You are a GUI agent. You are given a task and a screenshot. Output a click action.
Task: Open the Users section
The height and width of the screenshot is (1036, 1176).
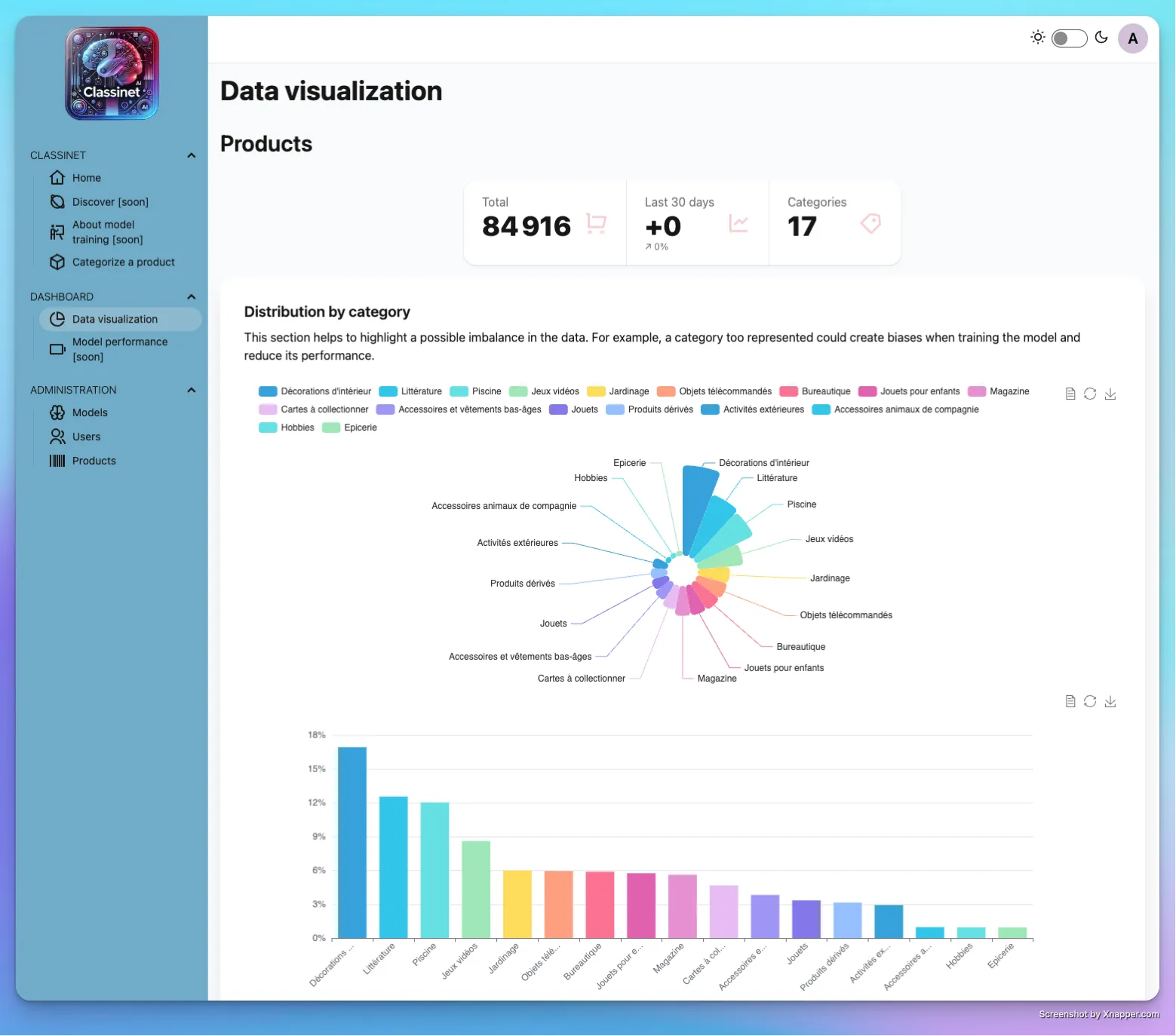tap(86, 437)
